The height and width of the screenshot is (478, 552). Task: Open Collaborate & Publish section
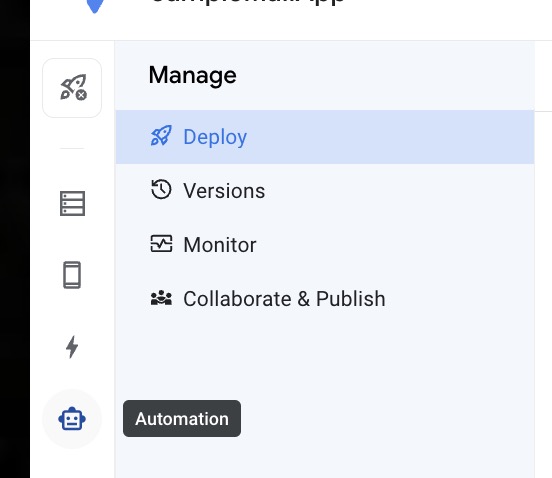click(325, 299)
